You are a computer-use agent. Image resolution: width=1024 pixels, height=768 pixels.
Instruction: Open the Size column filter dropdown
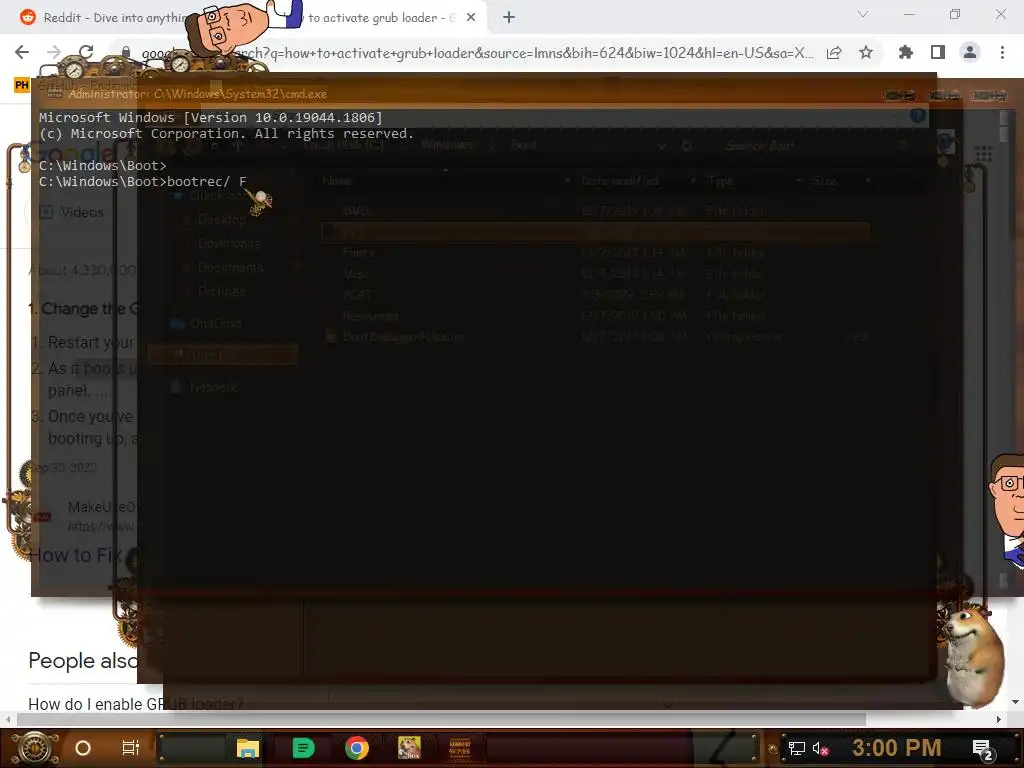point(868,181)
